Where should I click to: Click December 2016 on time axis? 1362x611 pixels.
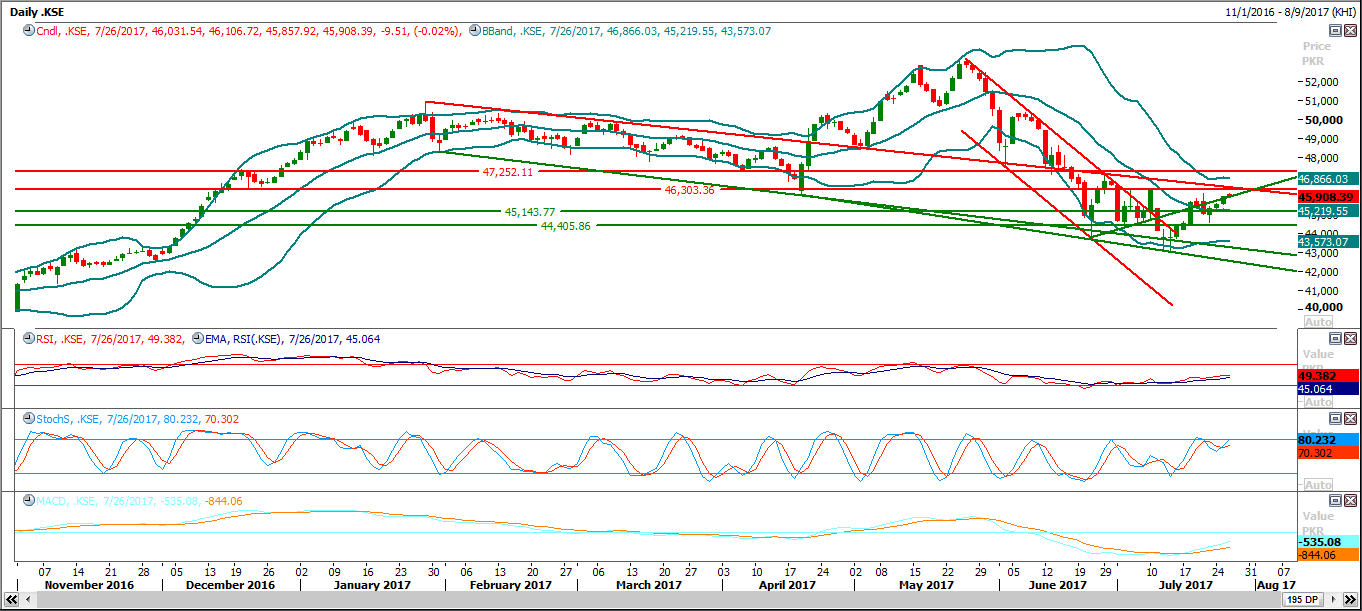230,584
